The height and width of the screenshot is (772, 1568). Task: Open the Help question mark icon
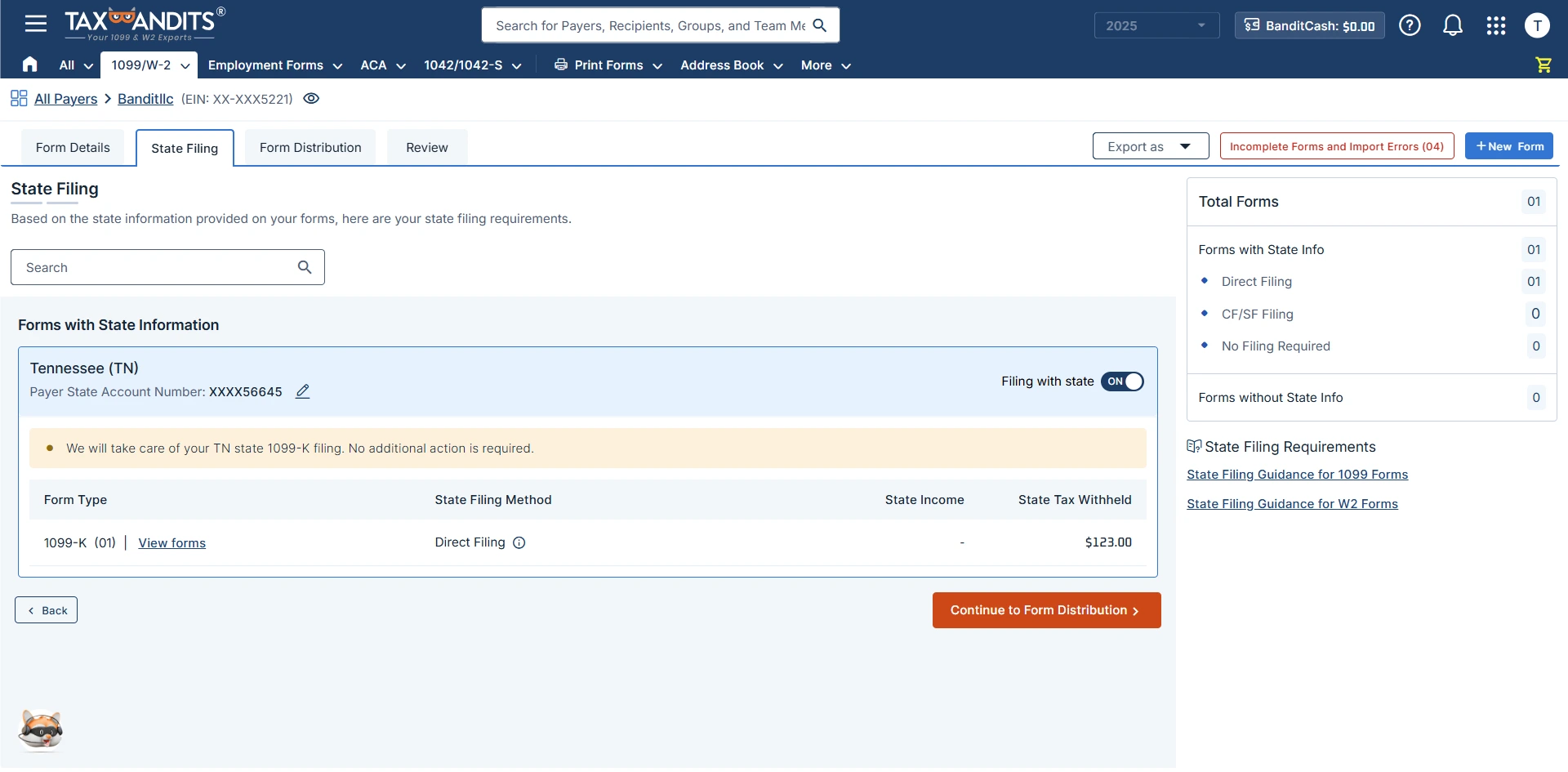pos(1410,25)
